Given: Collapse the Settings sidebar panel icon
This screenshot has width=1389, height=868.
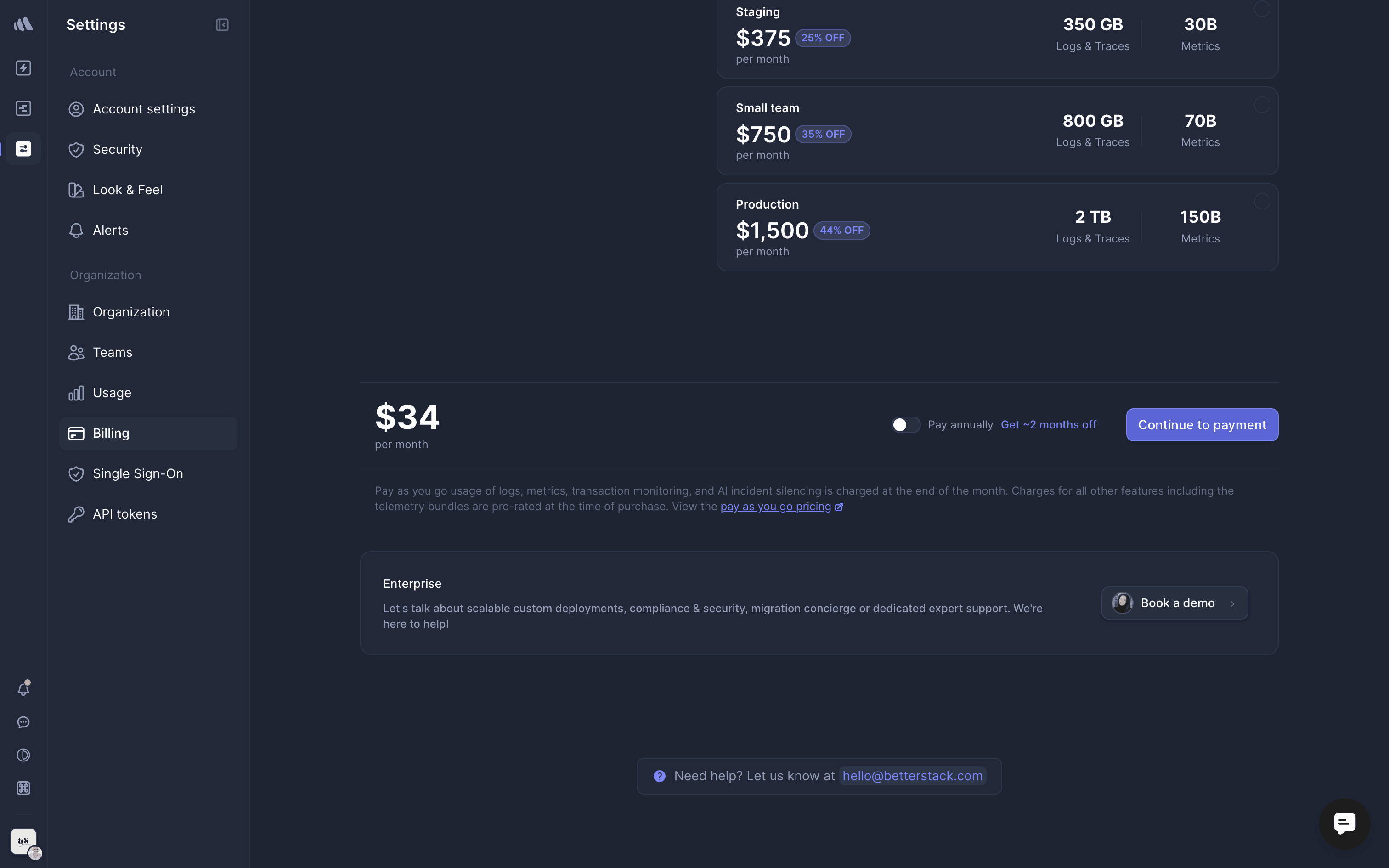Looking at the screenshot, I should tap(222, 25).
